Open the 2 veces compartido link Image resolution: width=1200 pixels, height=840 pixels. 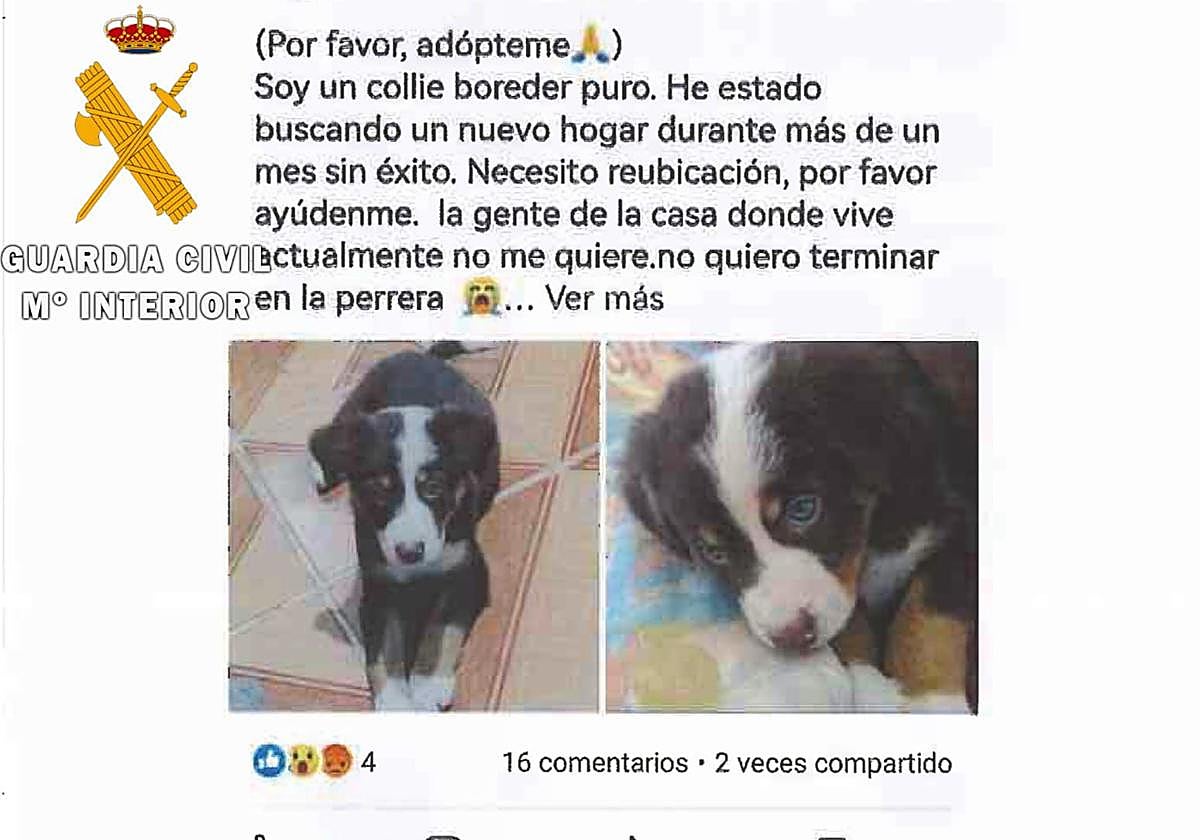point(833,763)
